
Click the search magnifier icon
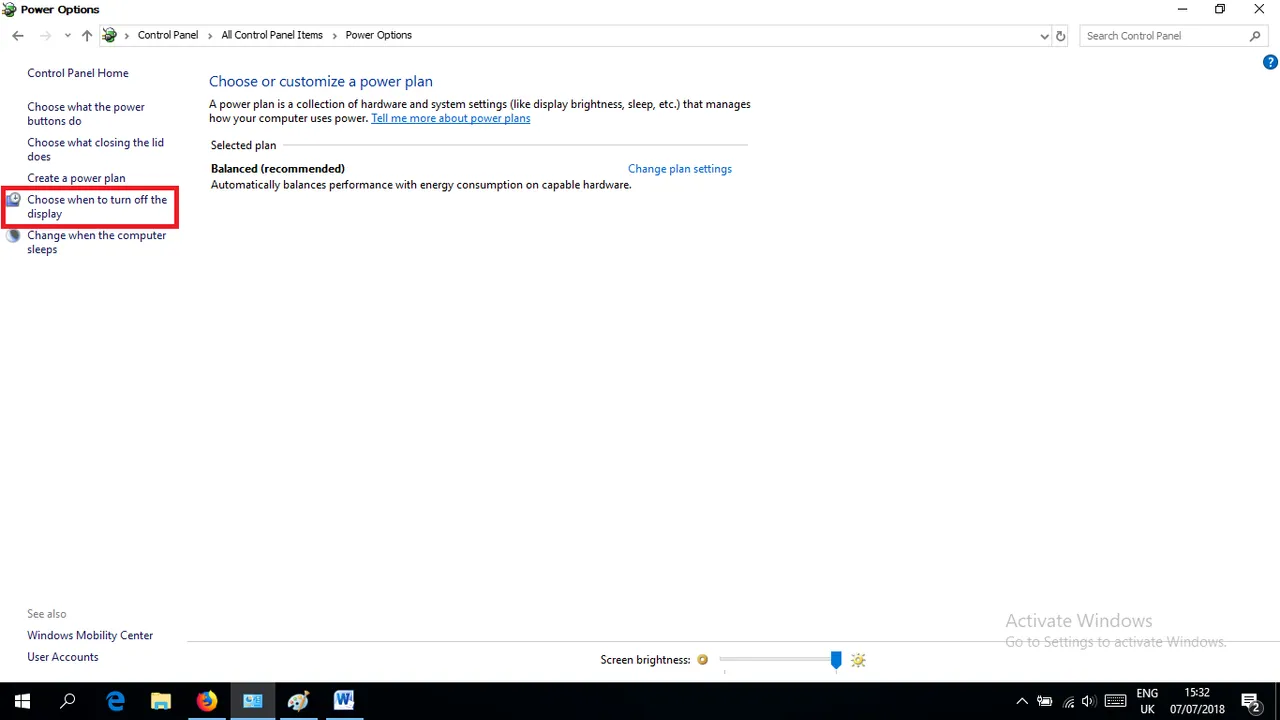click(1256, 36)
